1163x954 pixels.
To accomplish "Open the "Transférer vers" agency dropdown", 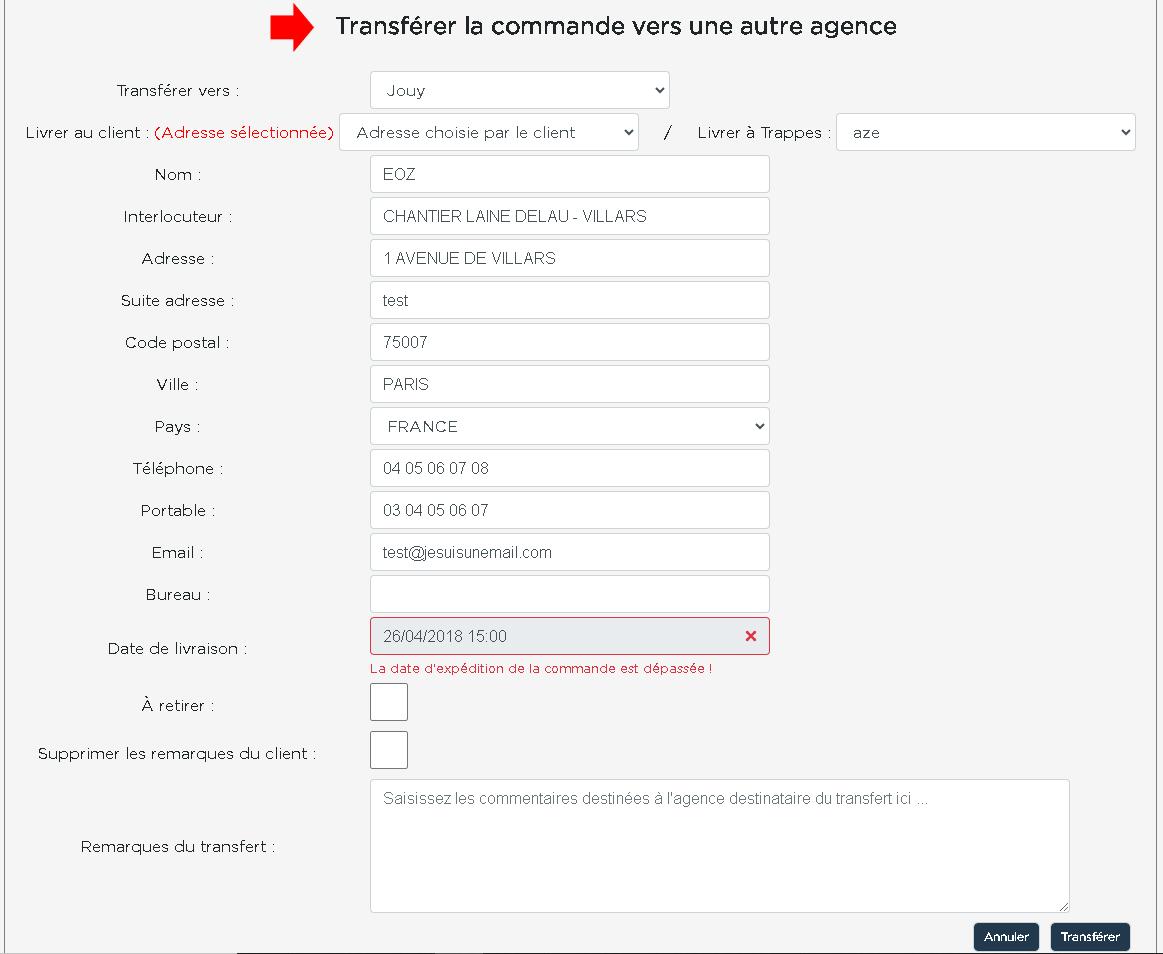I will pyautogui.click(x=519, y=89).
